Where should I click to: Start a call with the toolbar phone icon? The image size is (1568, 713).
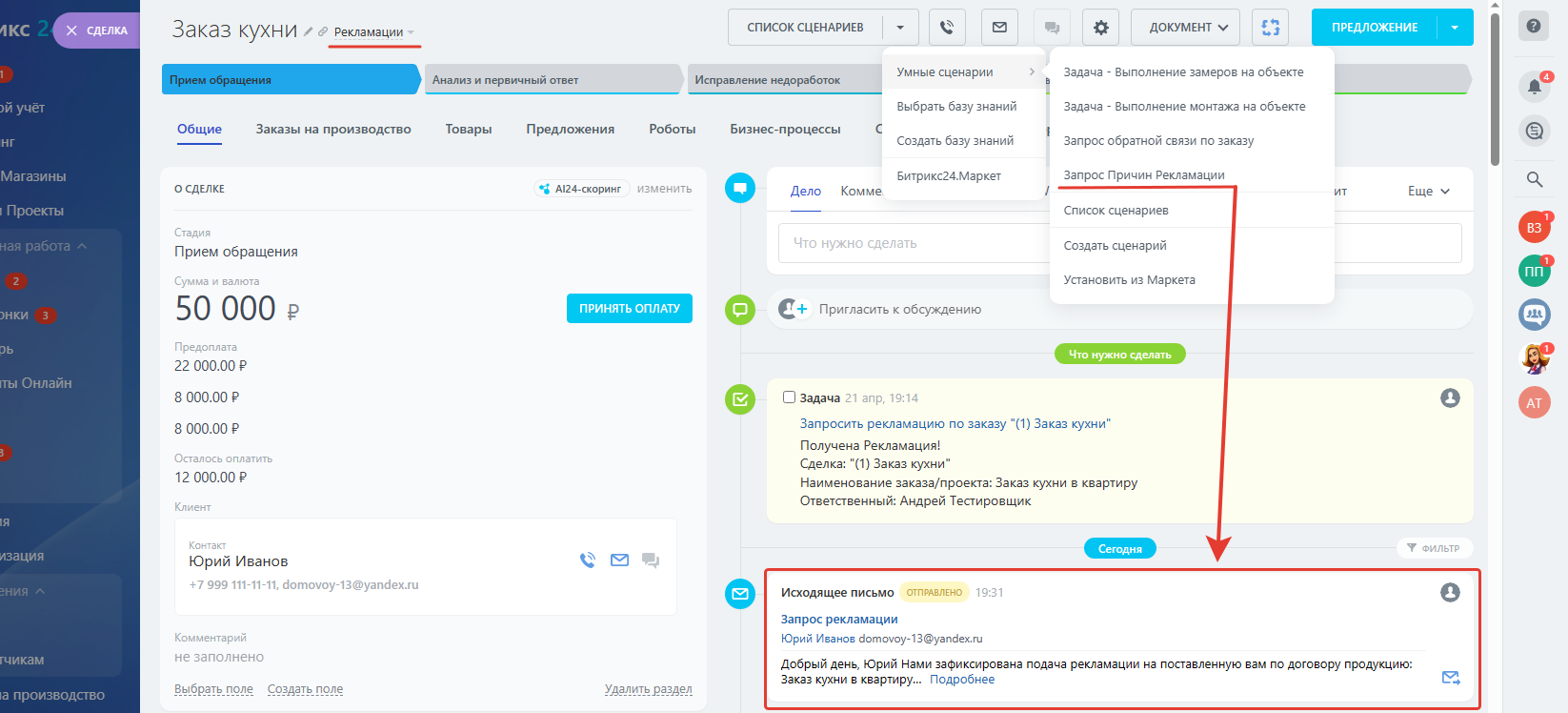pyautogui.click(x=947, y=28)
